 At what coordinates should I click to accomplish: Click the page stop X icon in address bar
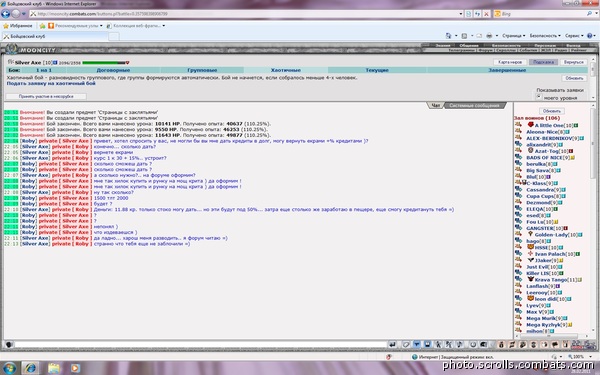point(486,14)
